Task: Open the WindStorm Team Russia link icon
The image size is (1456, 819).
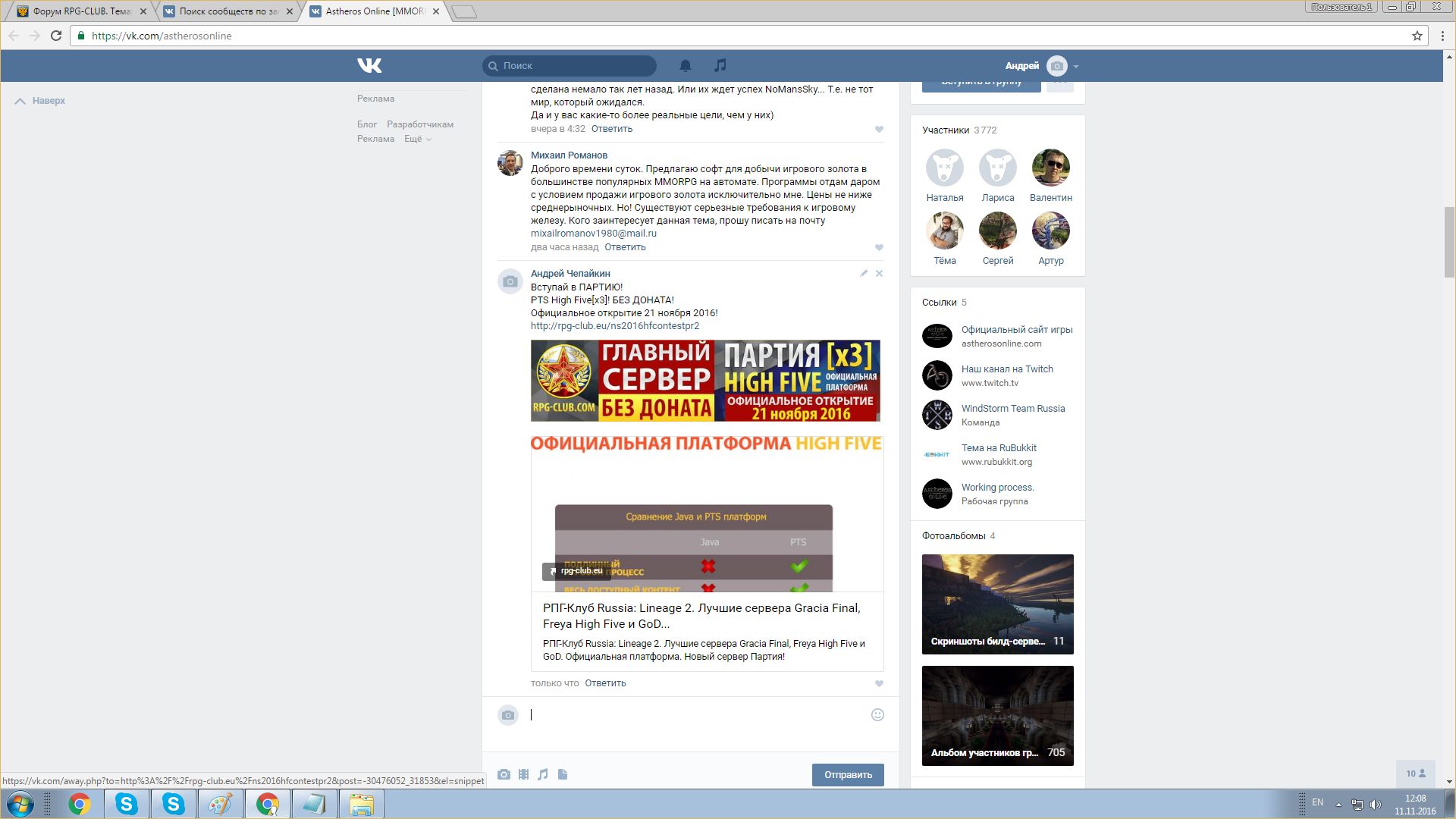Action: (937, 415)
